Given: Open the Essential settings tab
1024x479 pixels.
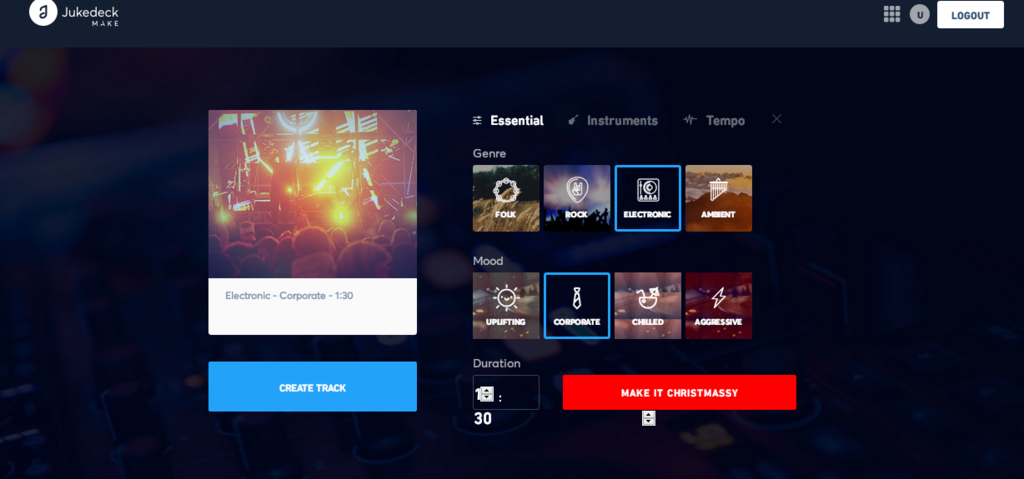Looking at the screenshot, I should [x=508, y=120].
